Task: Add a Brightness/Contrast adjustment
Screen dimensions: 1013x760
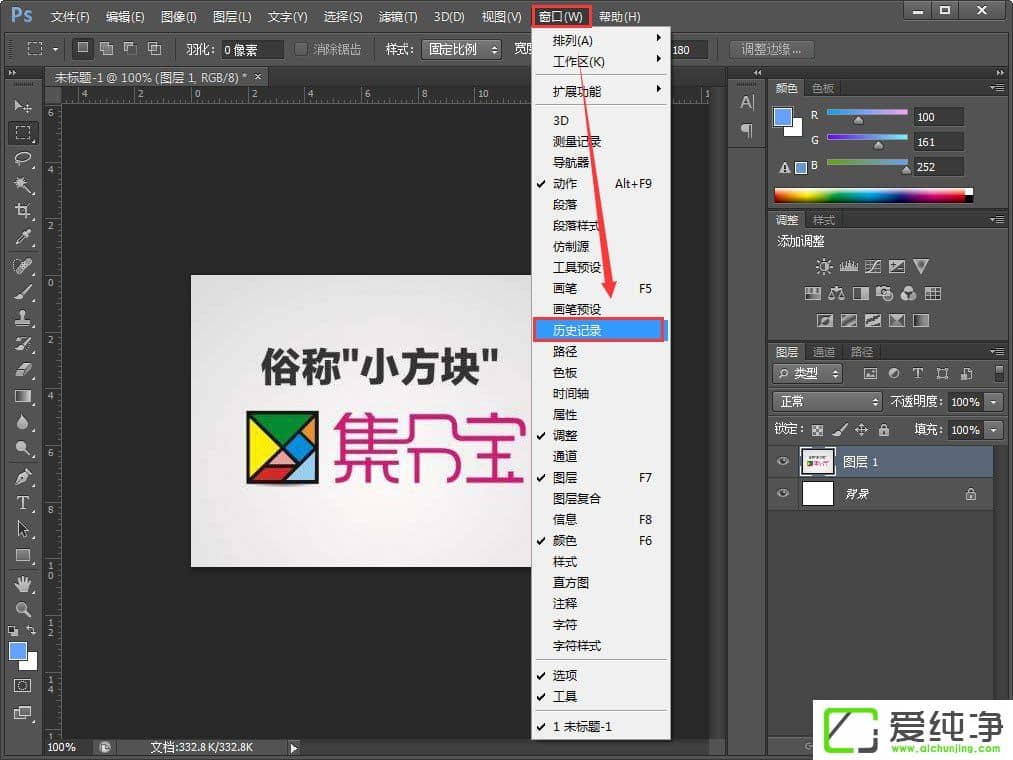Action: [x=823, y=267]
